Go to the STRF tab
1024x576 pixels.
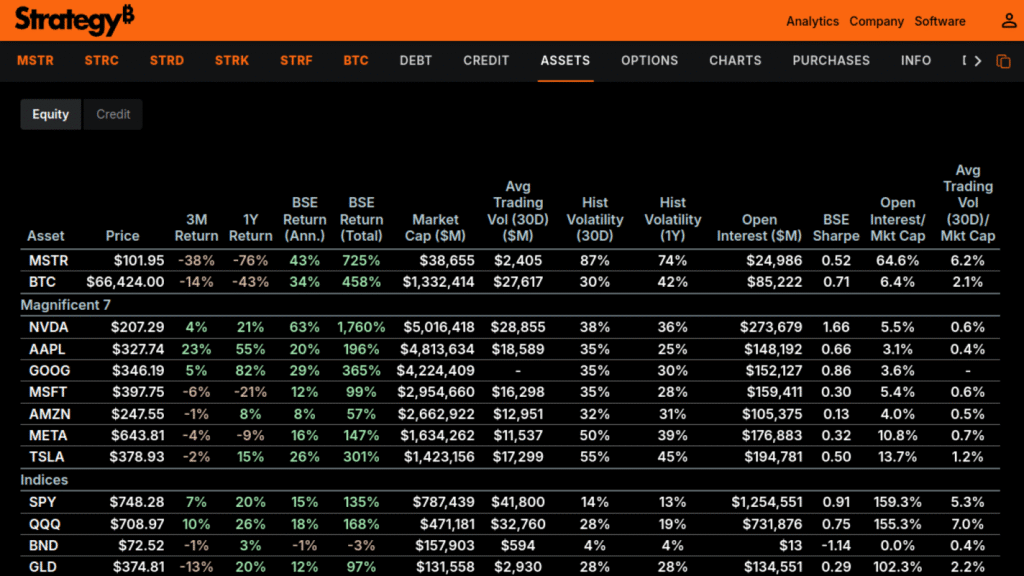(296, 61)
